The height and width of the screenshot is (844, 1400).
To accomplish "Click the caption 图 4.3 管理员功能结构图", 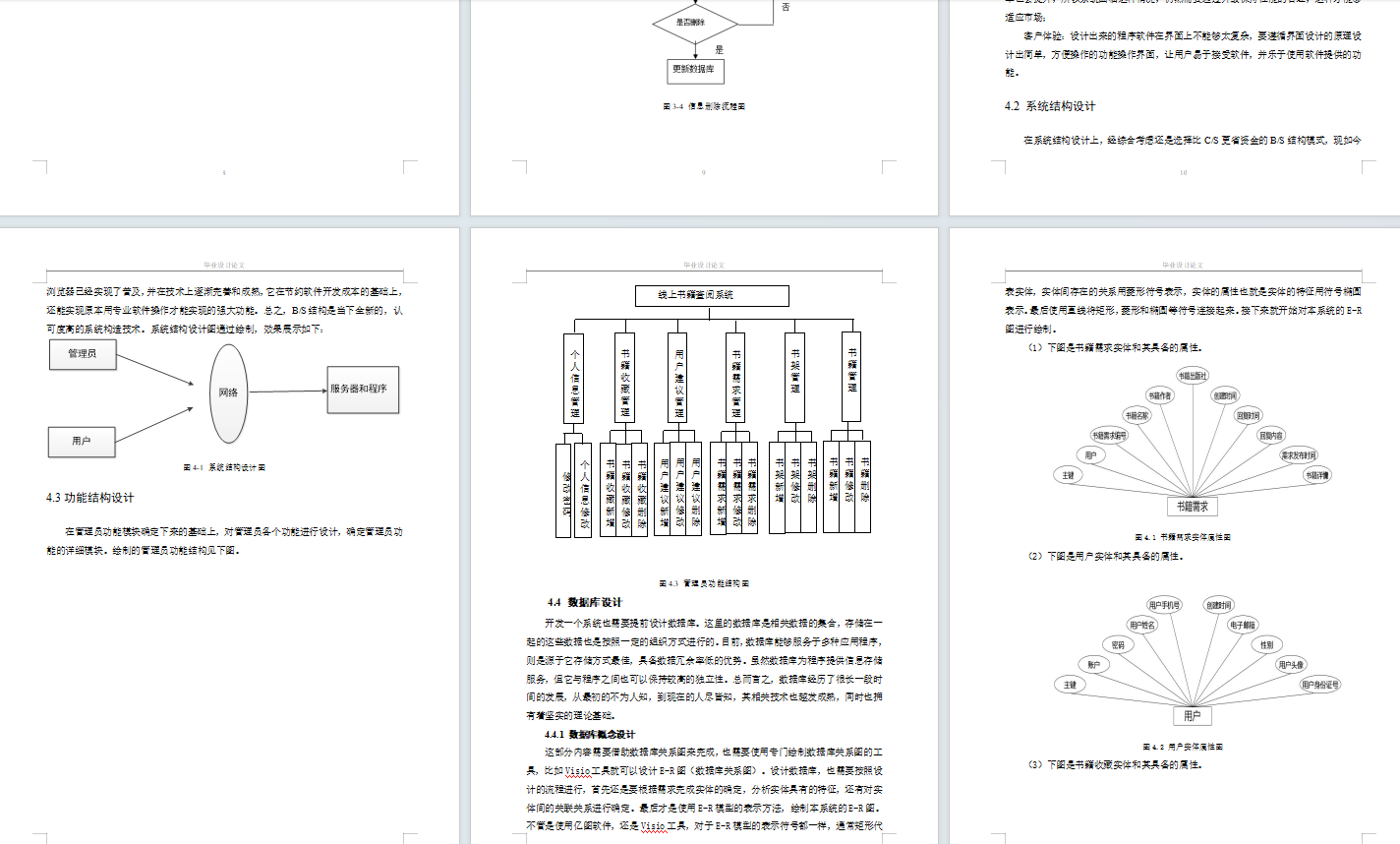I will click(x=707, y=581).
